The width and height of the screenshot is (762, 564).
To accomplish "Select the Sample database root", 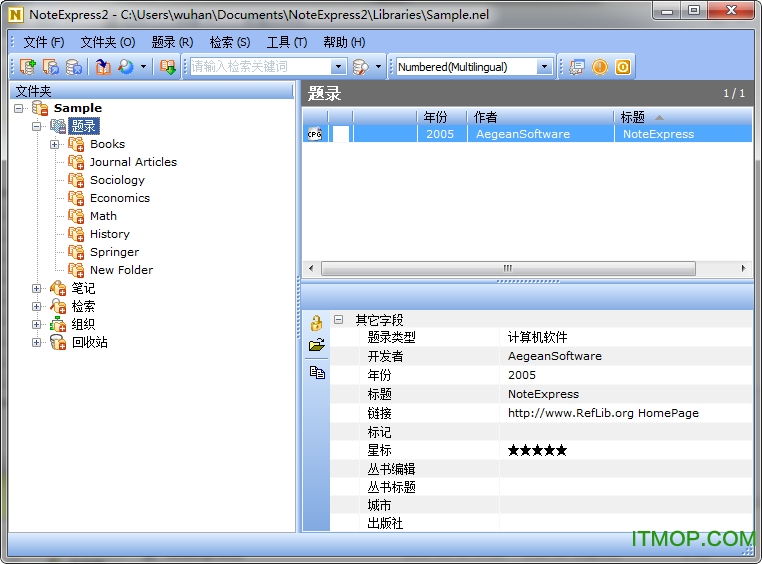I will (78, 108).
